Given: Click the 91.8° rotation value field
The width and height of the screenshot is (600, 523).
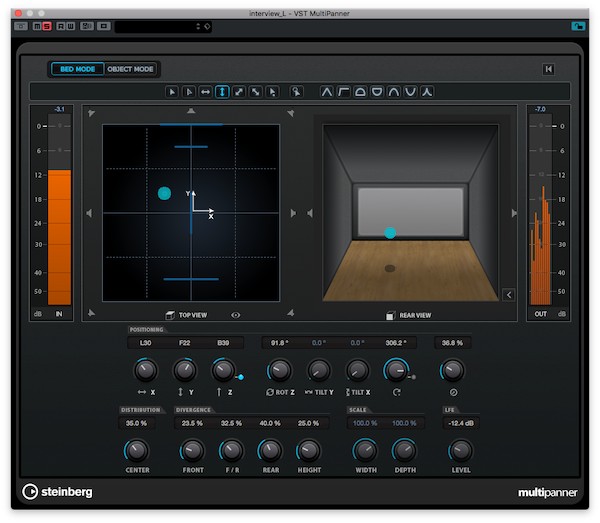Looking at the screenshot, I should (x=280, y=343).
